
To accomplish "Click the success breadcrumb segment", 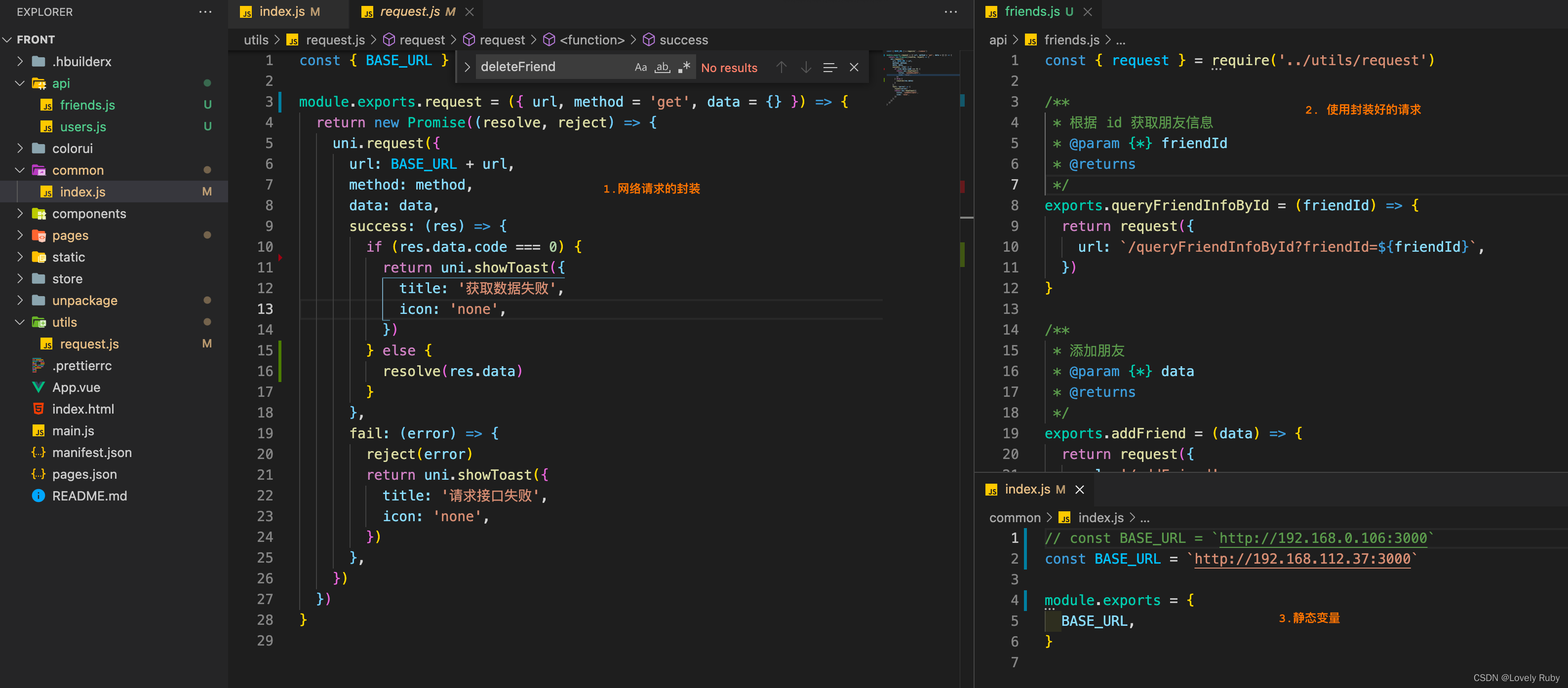I will tap(684, 39).
